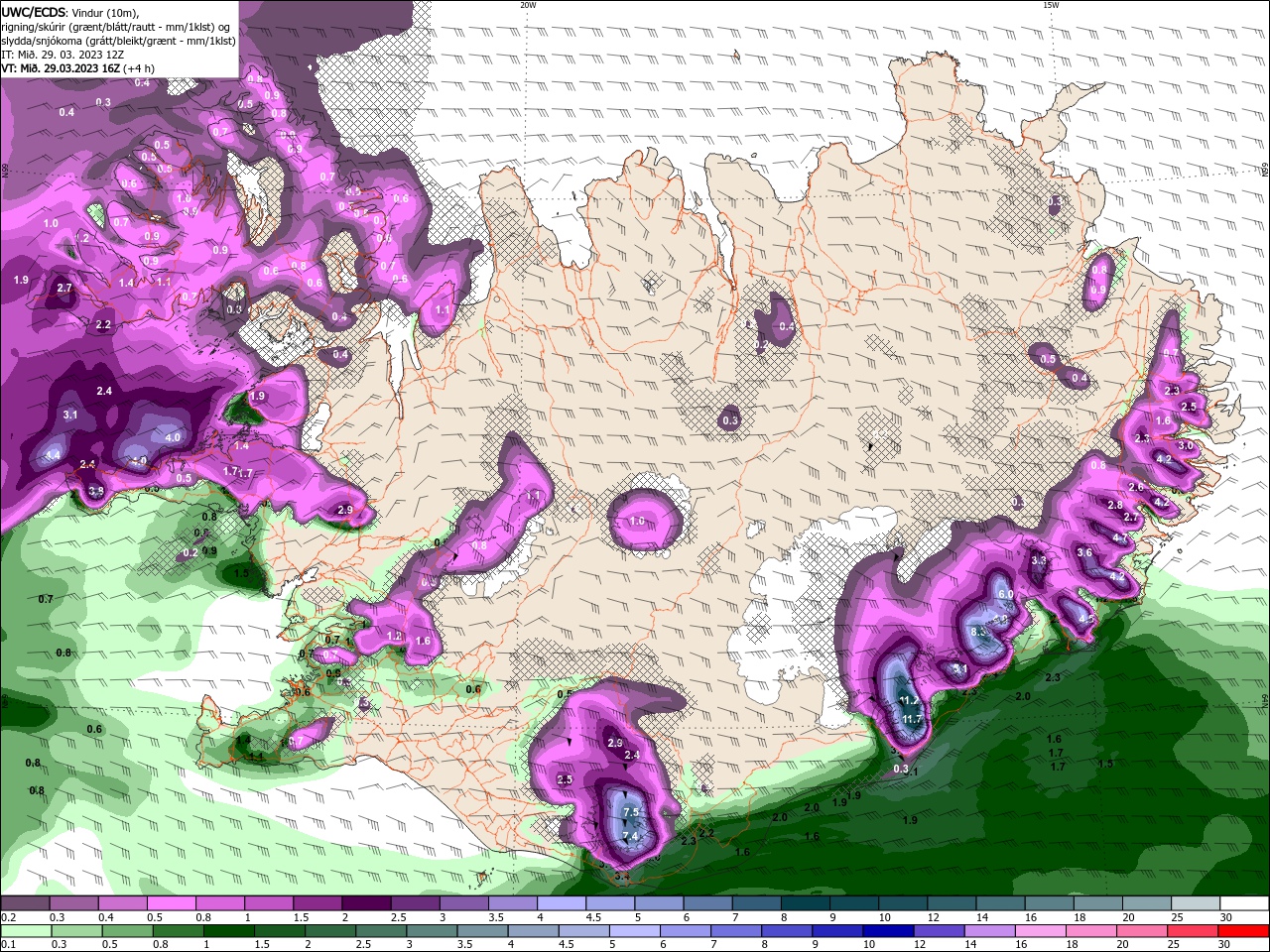Click the 11.2 snowfall value on the map
This screenshot has width=1270, height=952.
coord(909,700)
